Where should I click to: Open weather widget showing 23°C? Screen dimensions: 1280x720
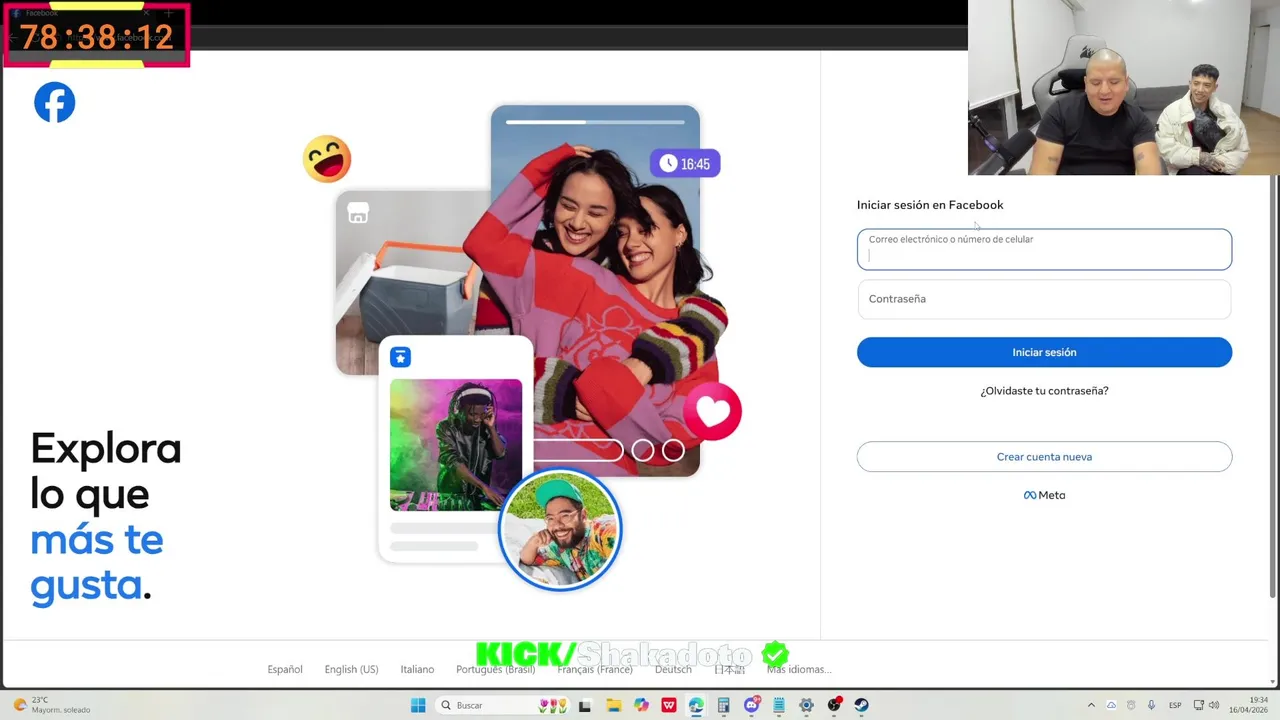[x=52, y=705]
